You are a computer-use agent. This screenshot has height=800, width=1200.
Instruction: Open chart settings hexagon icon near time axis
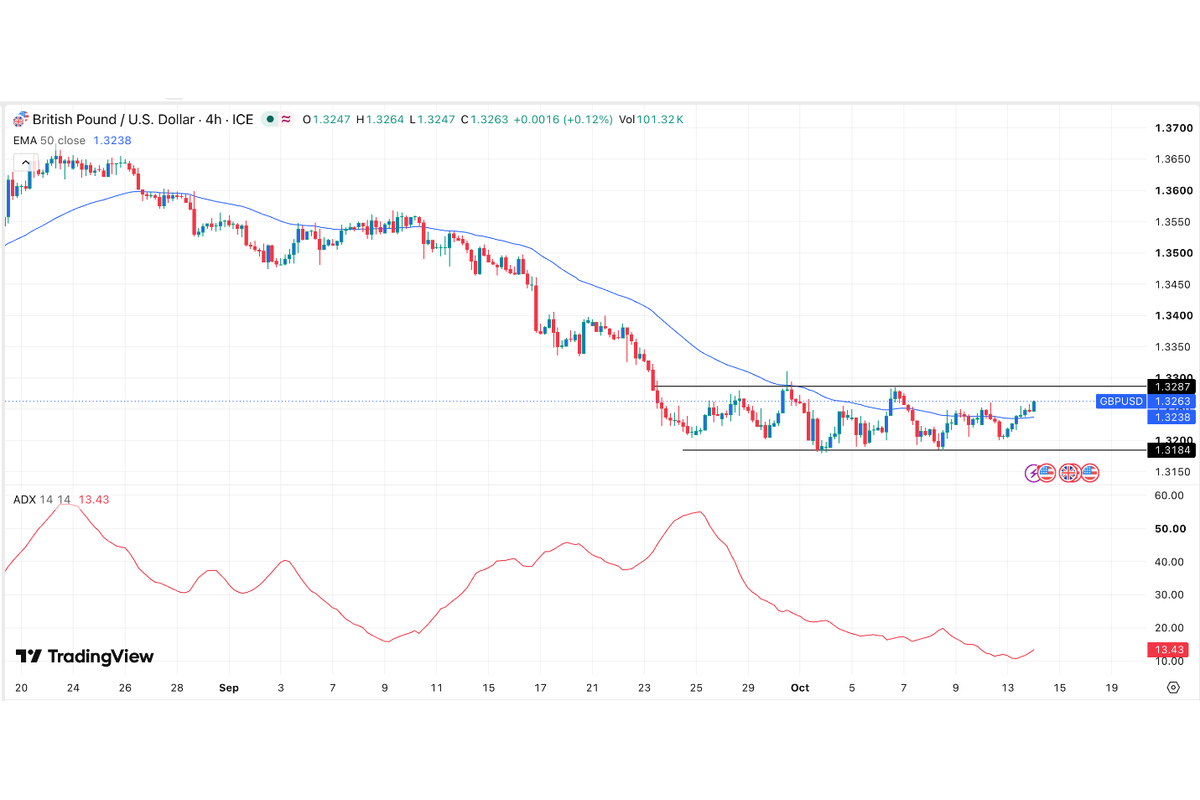(1173, 688)
